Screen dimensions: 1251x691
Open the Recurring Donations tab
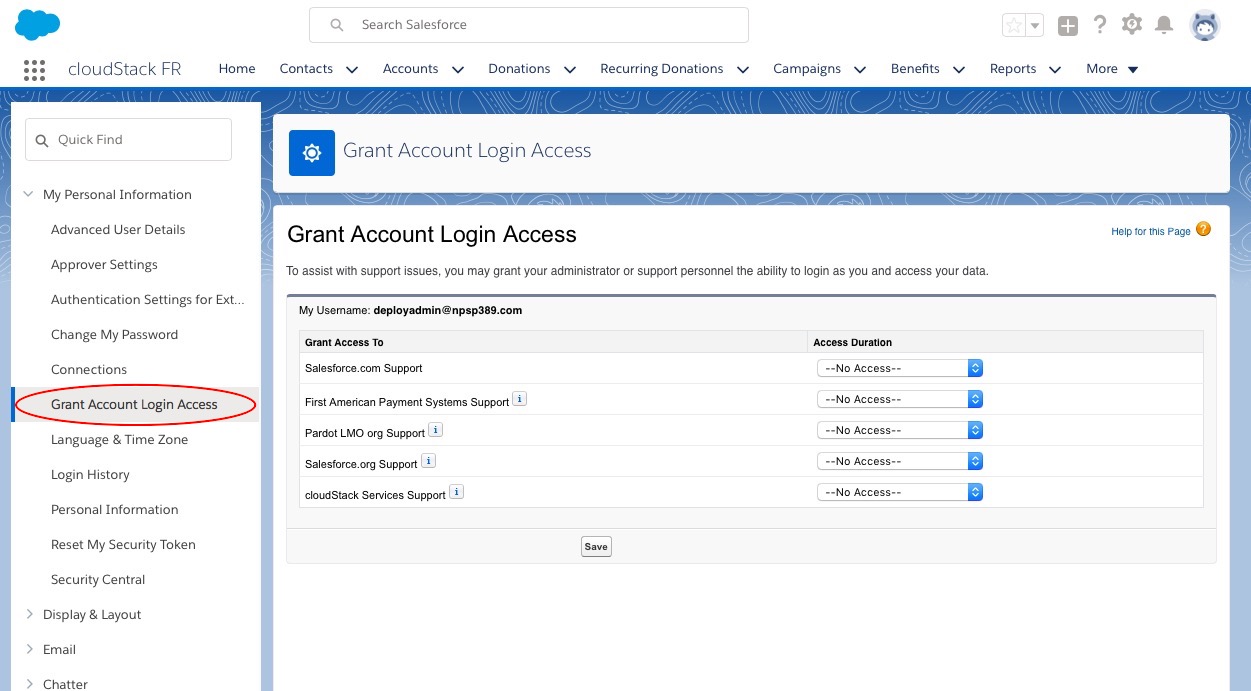pyautogui.click(x=662, y=69)
